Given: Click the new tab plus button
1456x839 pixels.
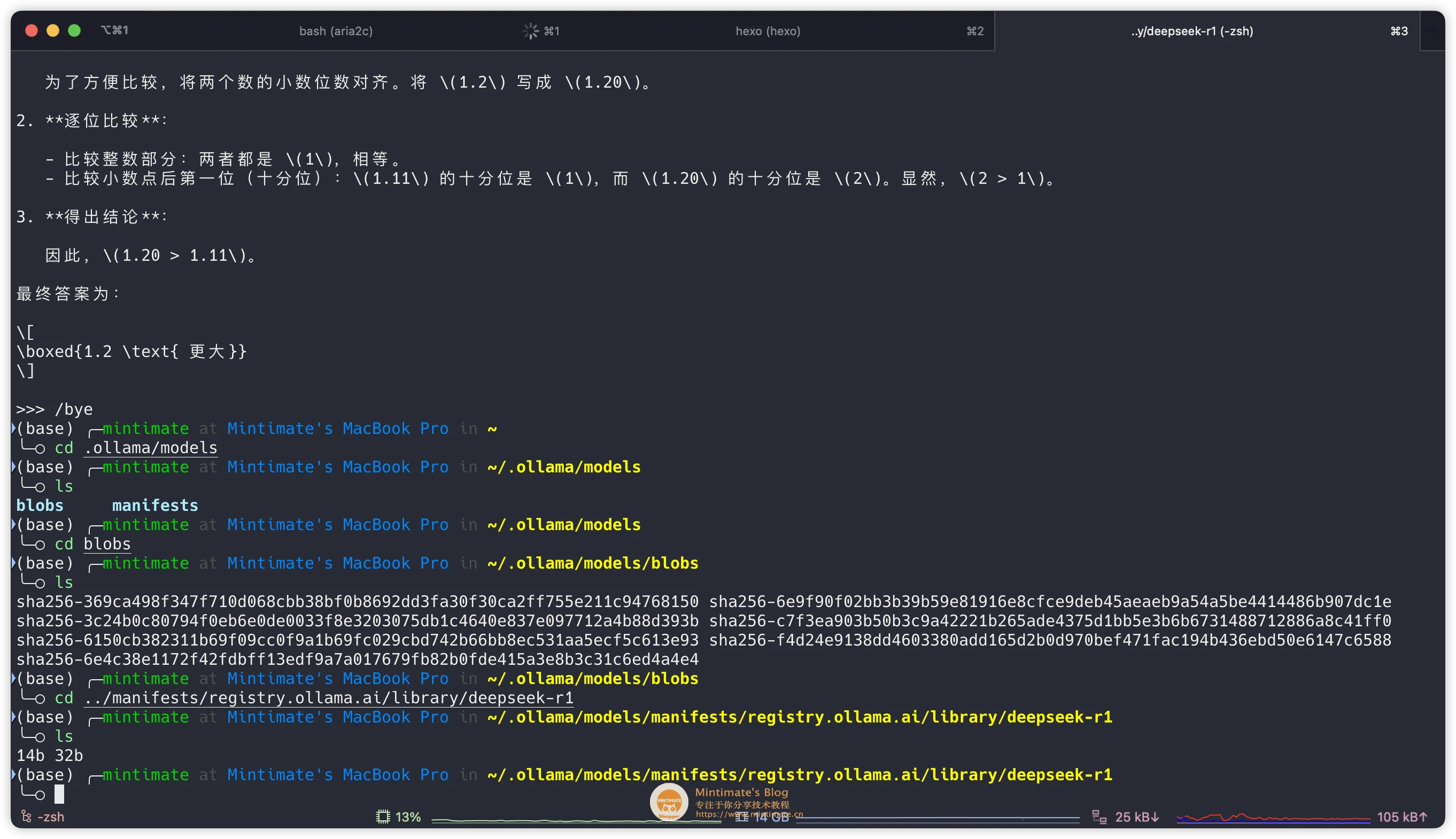Looking at the screenshot, I should tap(1433, 31).
